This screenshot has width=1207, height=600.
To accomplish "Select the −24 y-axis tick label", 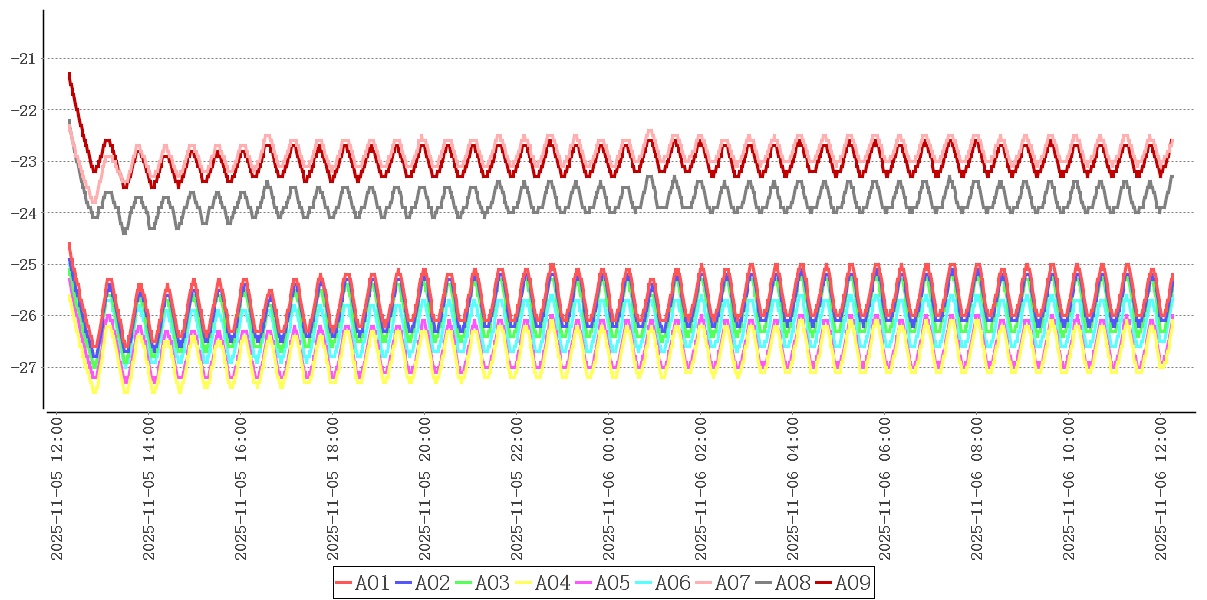I will 22,213.
